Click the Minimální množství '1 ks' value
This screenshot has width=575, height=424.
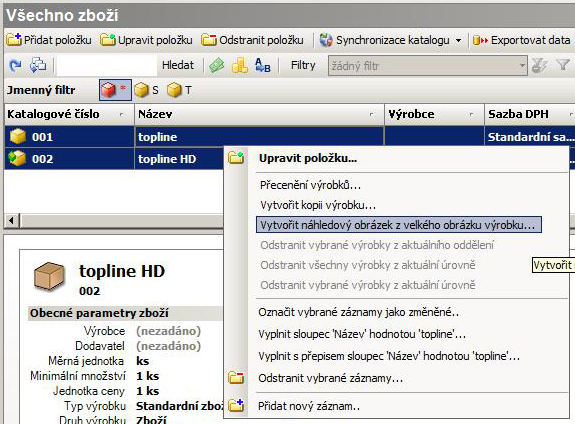click(147, 376)
